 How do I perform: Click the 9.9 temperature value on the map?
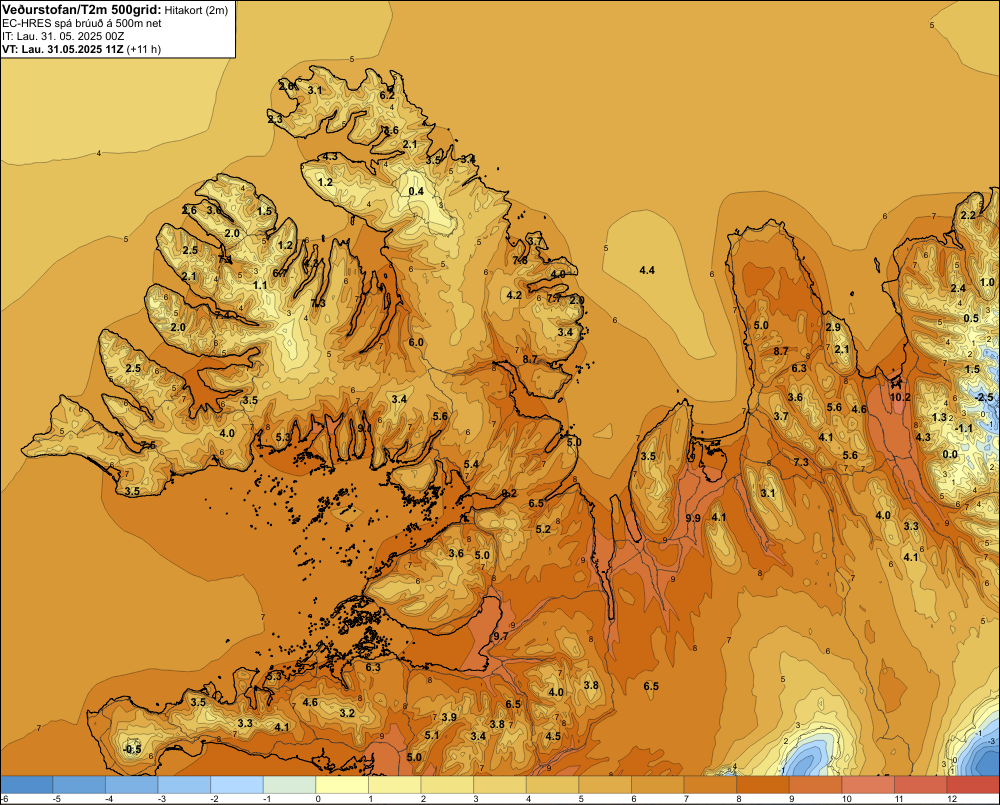tap(693, 518)
